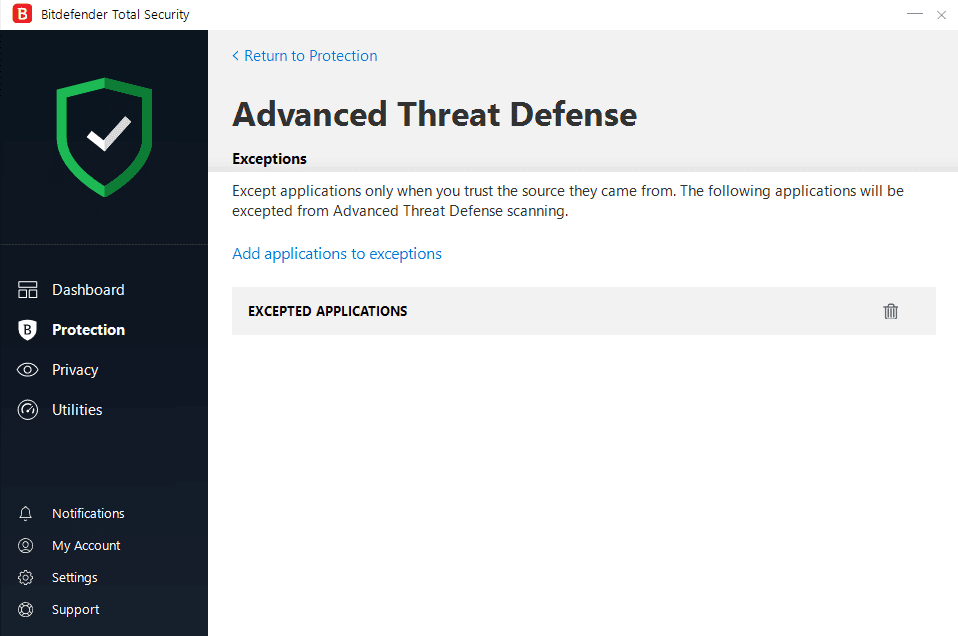958x636 pixels.
Task: Open the My Account text label
Action: tap(86, 546)
